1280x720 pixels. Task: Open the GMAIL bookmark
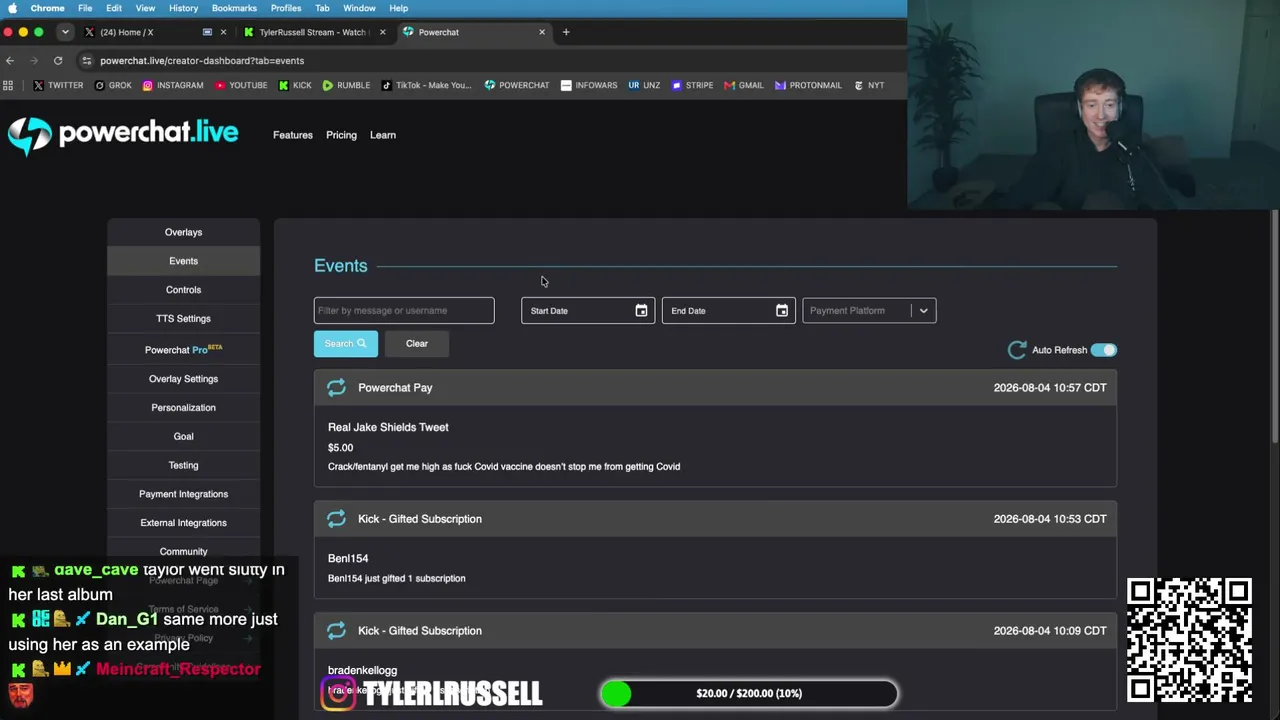tap(744, 85)
